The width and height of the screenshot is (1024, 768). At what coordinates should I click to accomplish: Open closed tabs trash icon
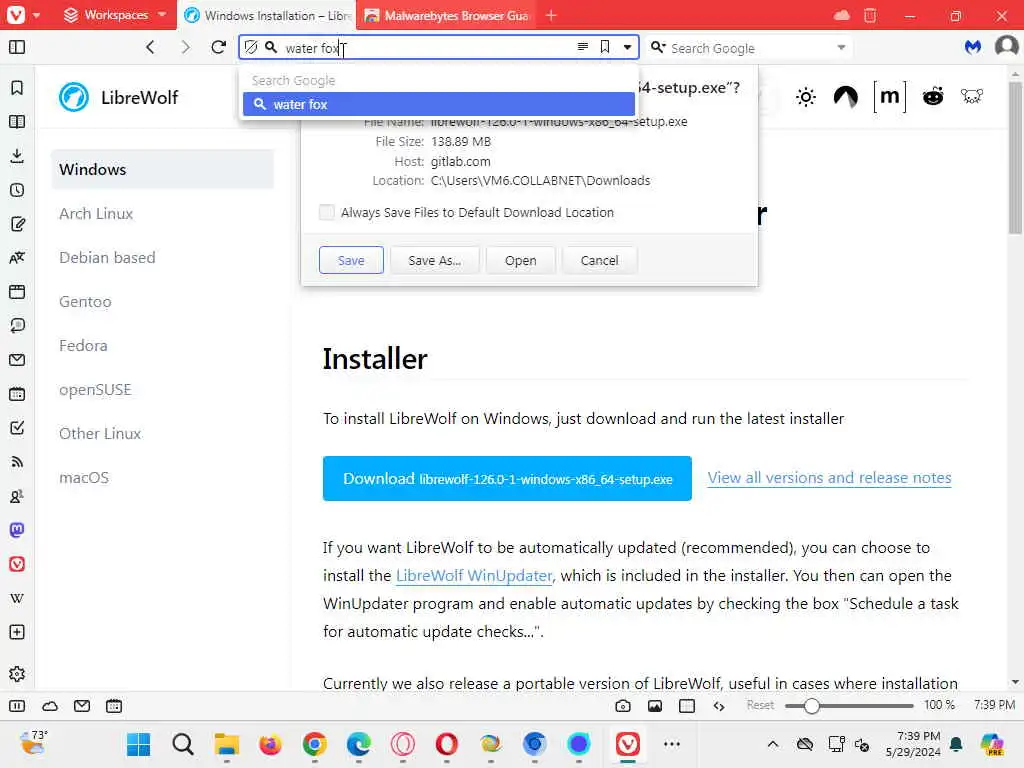pos(870,15)
